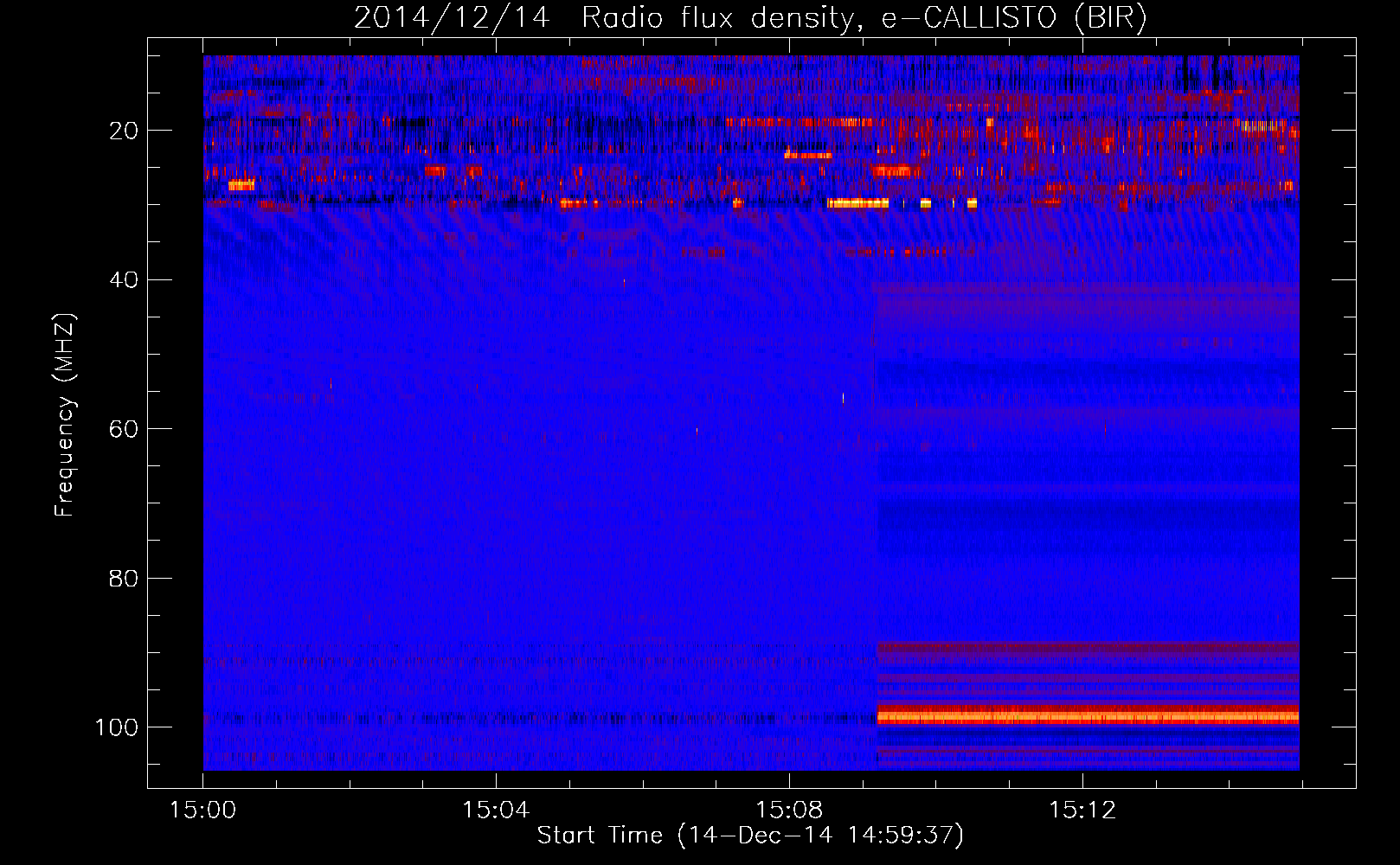Screen dimensions: 1400x865
Task: Click the '15:04' time tick label
Action: (x=496, y=811)
